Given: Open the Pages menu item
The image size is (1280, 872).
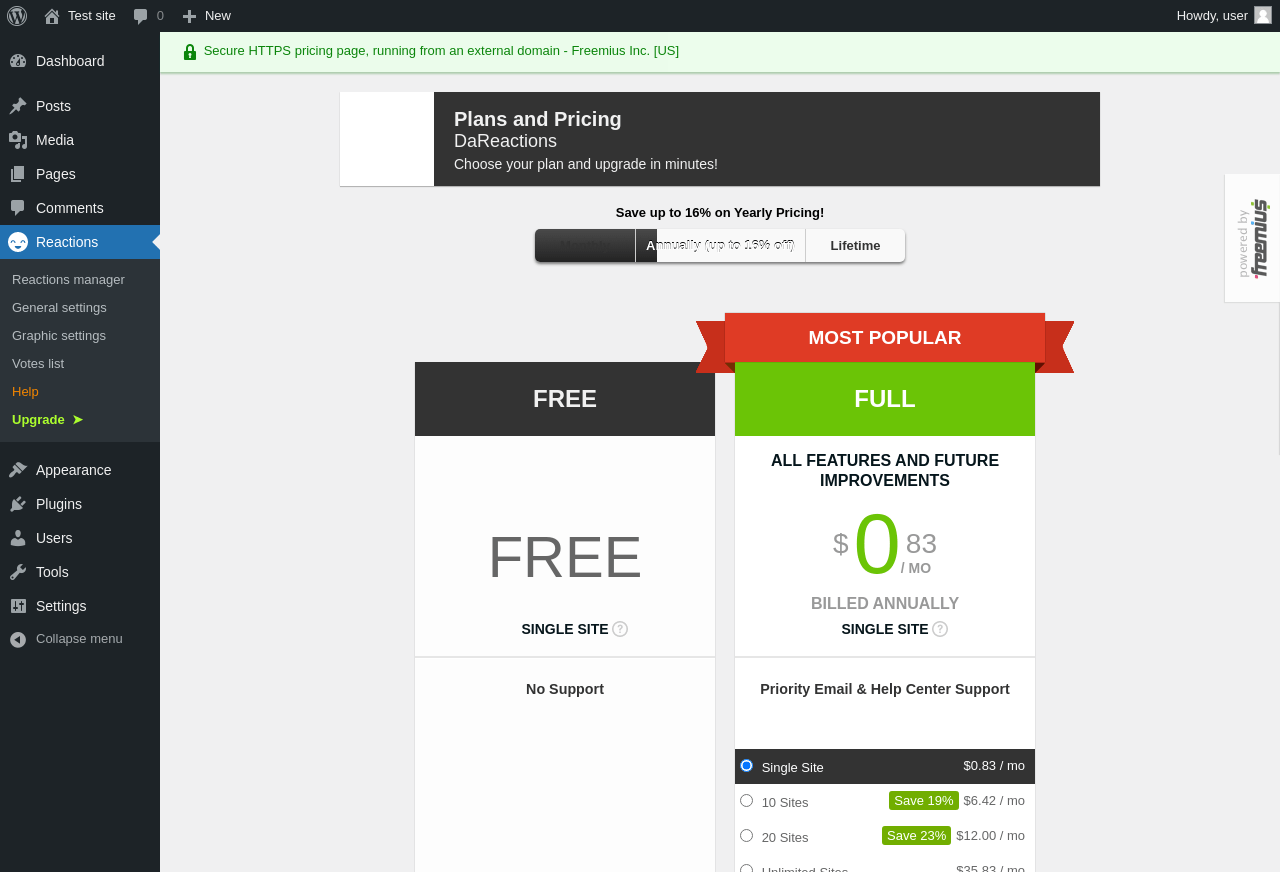Looking at the screenshot, I should pos(80,174).
